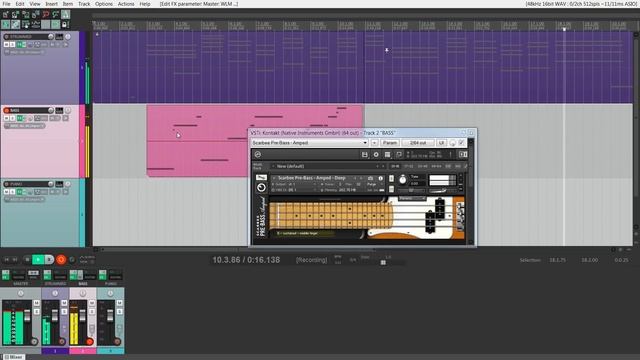Open the FX button on BASS track
This screenshot has height=360, width=640.
[x=19, y=118]
